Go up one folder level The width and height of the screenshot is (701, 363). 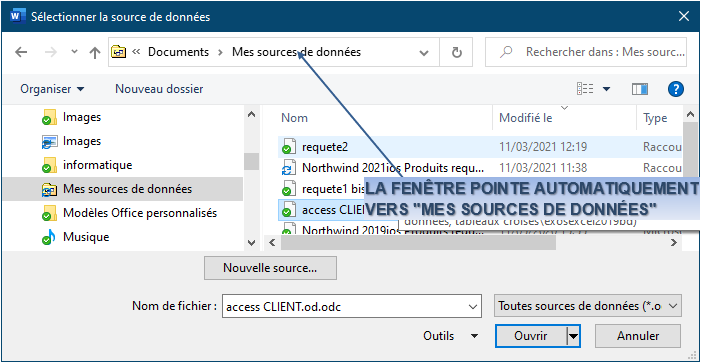(94, 53)
